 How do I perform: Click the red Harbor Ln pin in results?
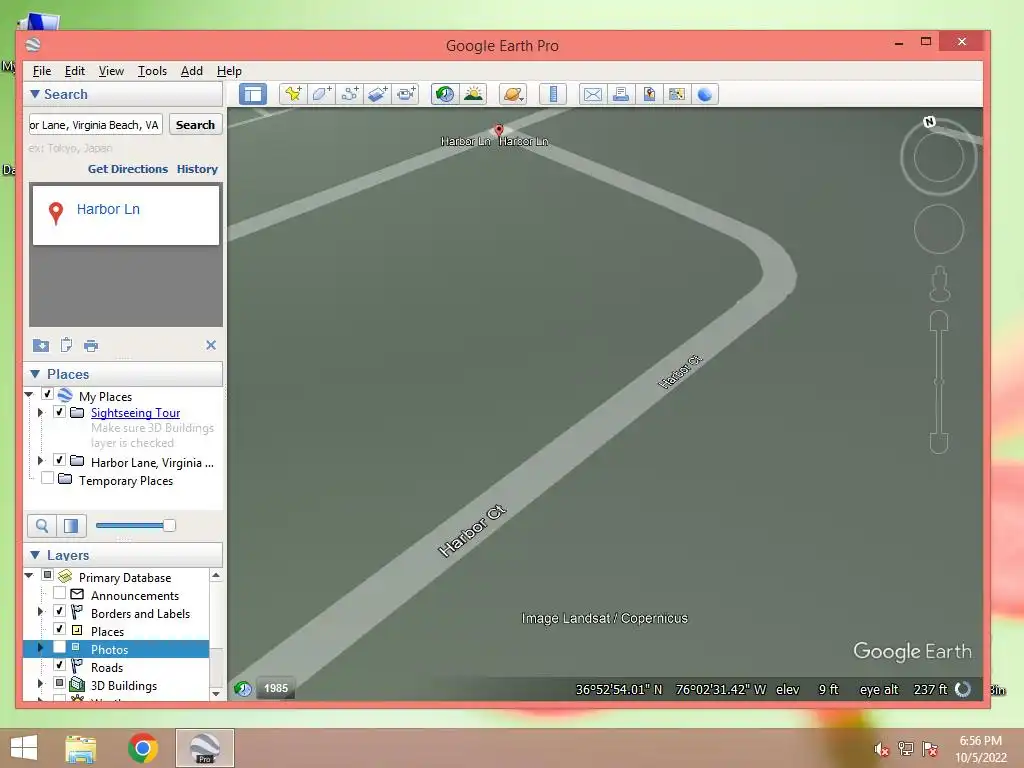click(56, 213)
